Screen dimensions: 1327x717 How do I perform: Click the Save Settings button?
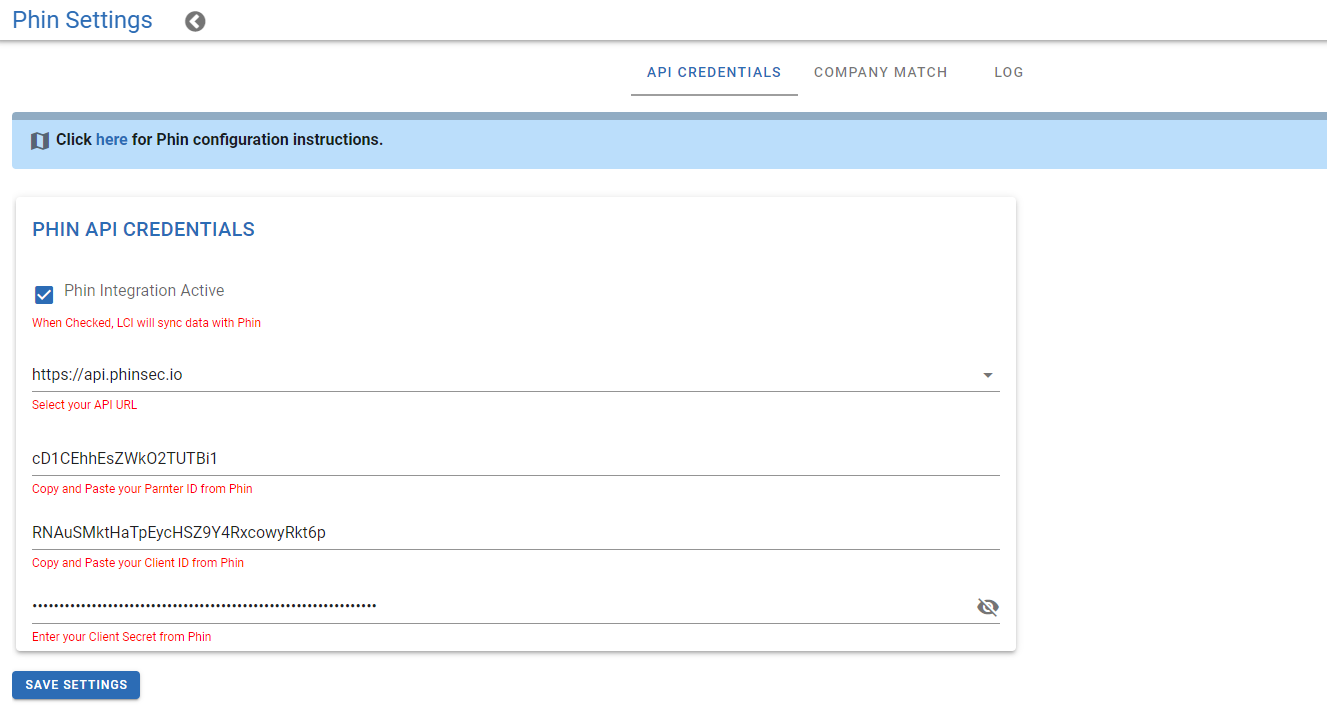76,685
